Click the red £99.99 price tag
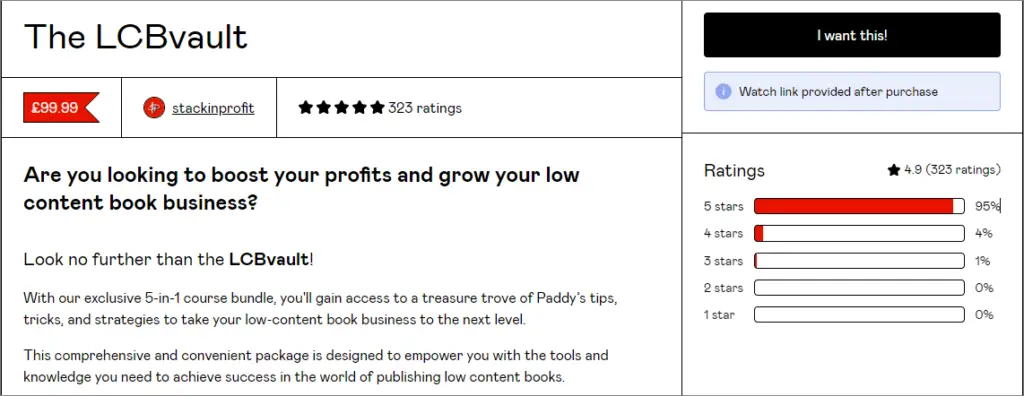 (61, 108)
